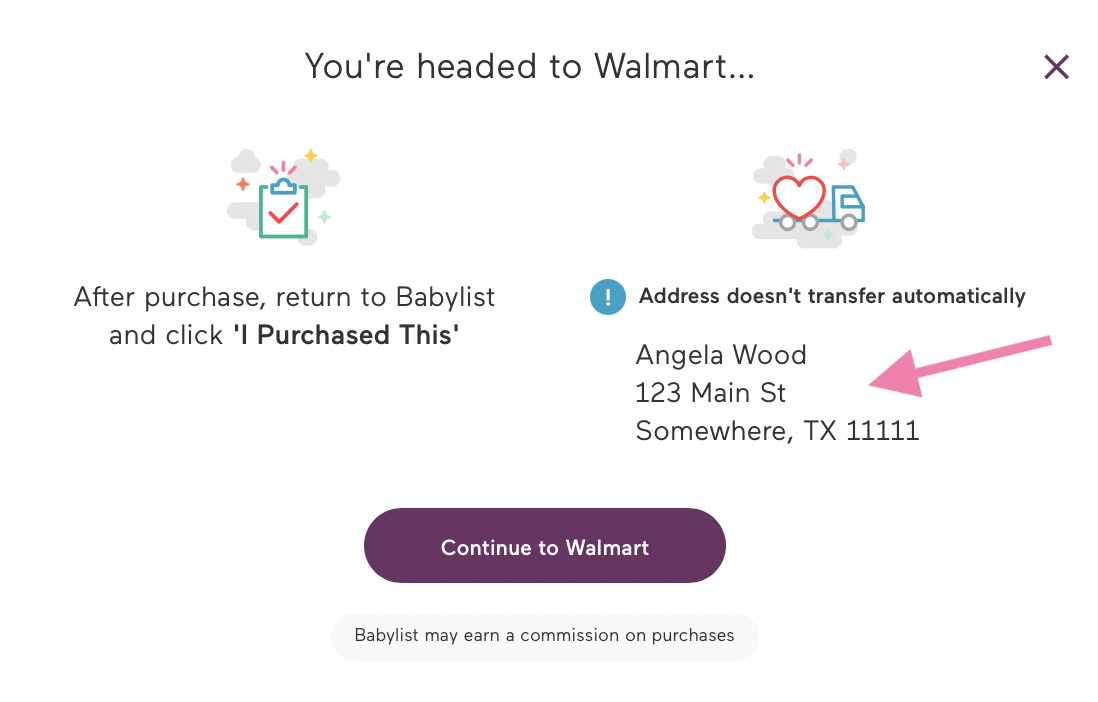
Task: Select the name Angela Wood
Action: (x=721, y=355)
